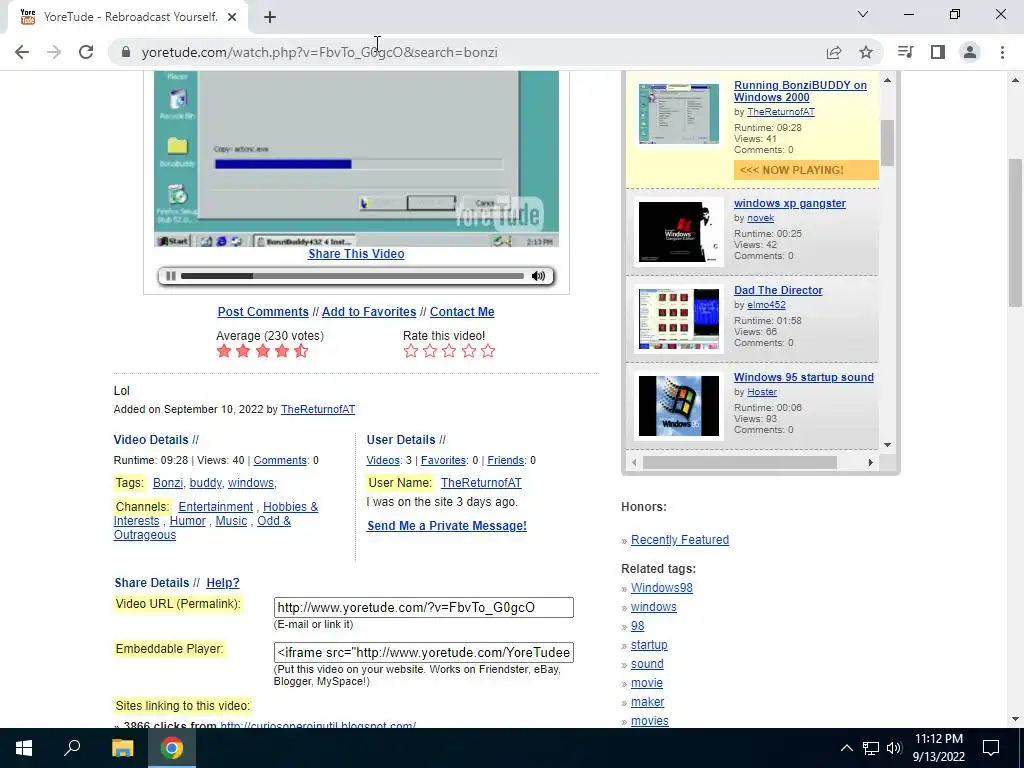The image size is (1024, 768).
Task: Click the Videos link in User Details
Action: 383,460
